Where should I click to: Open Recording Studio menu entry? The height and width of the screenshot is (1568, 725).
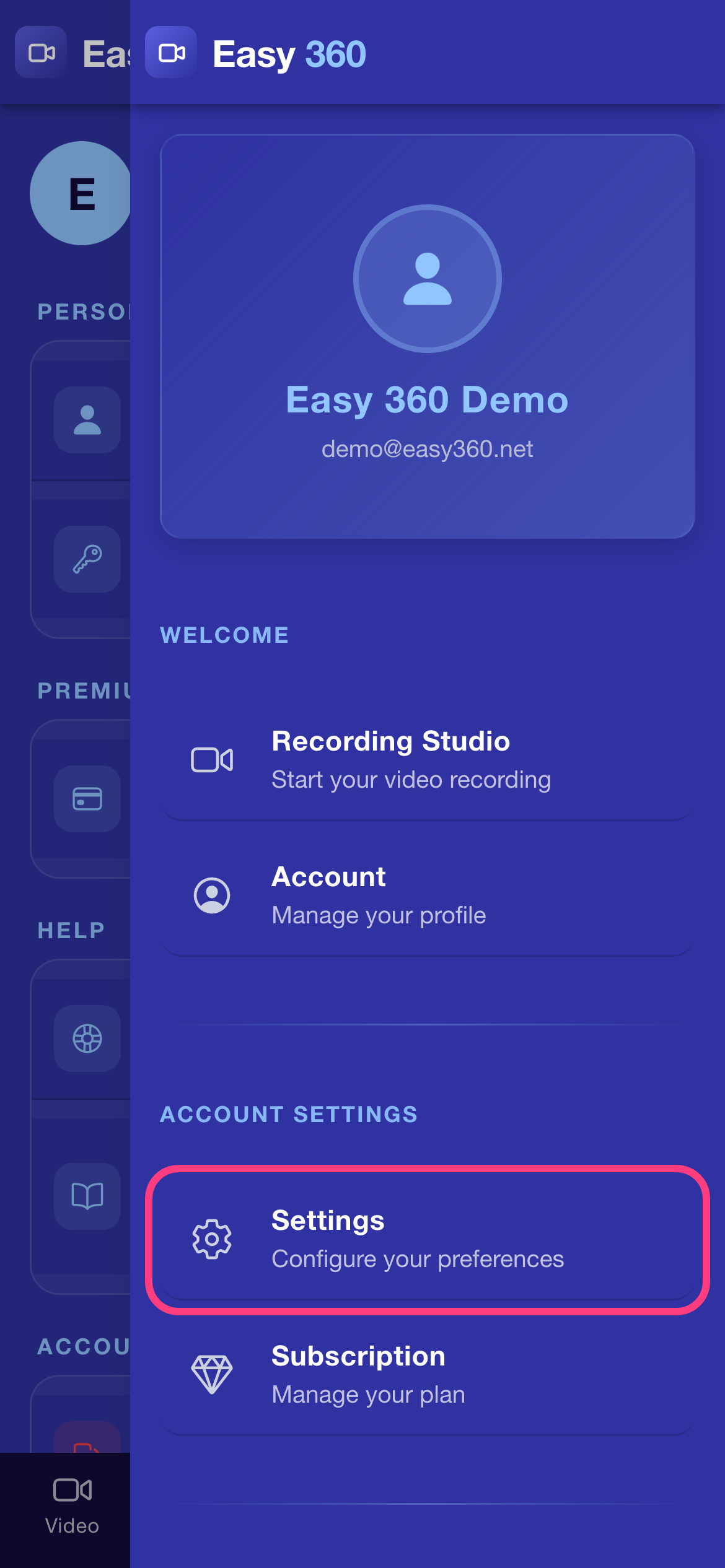[428, 760]
